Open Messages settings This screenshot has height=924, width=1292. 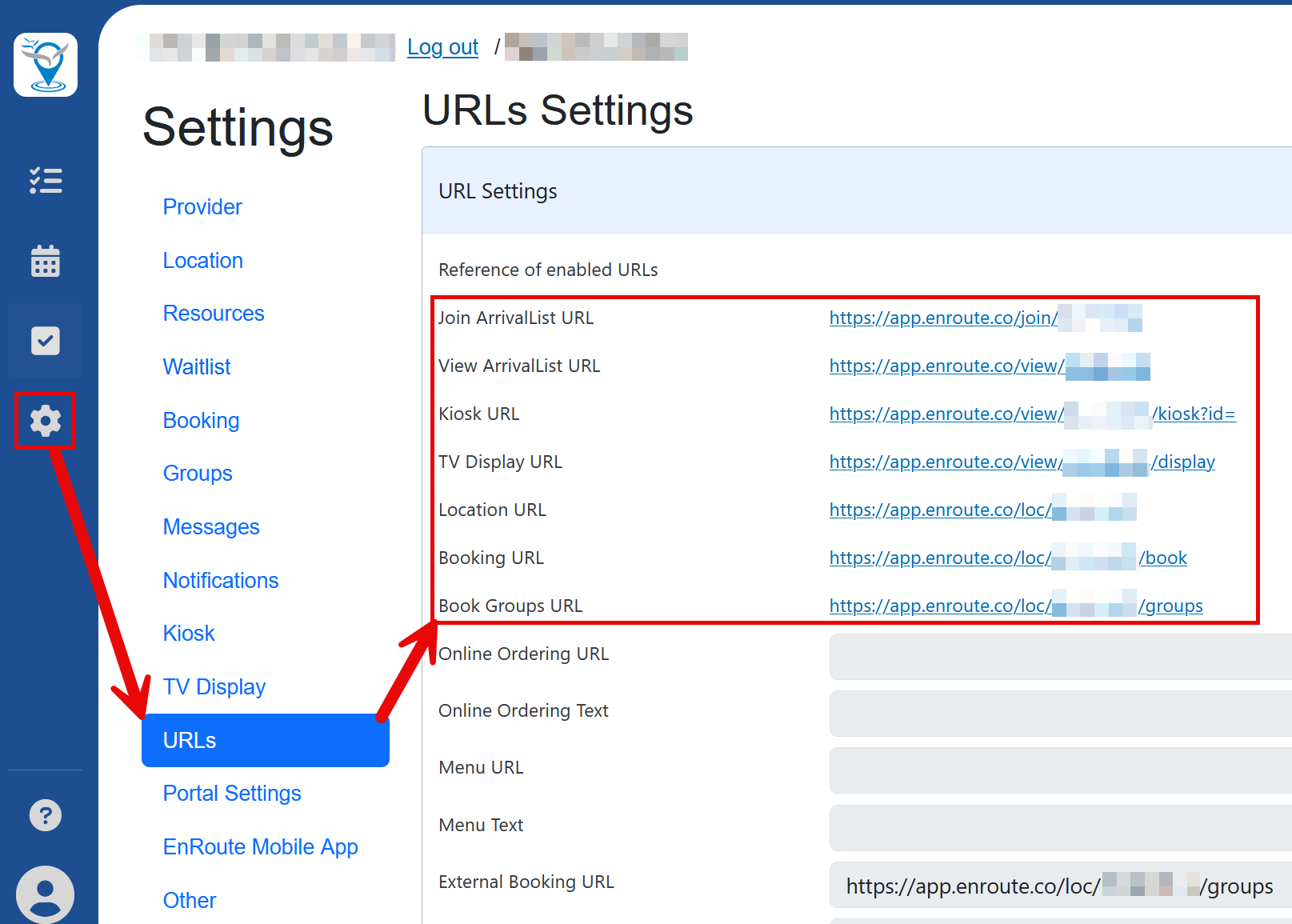pos(211,527)
